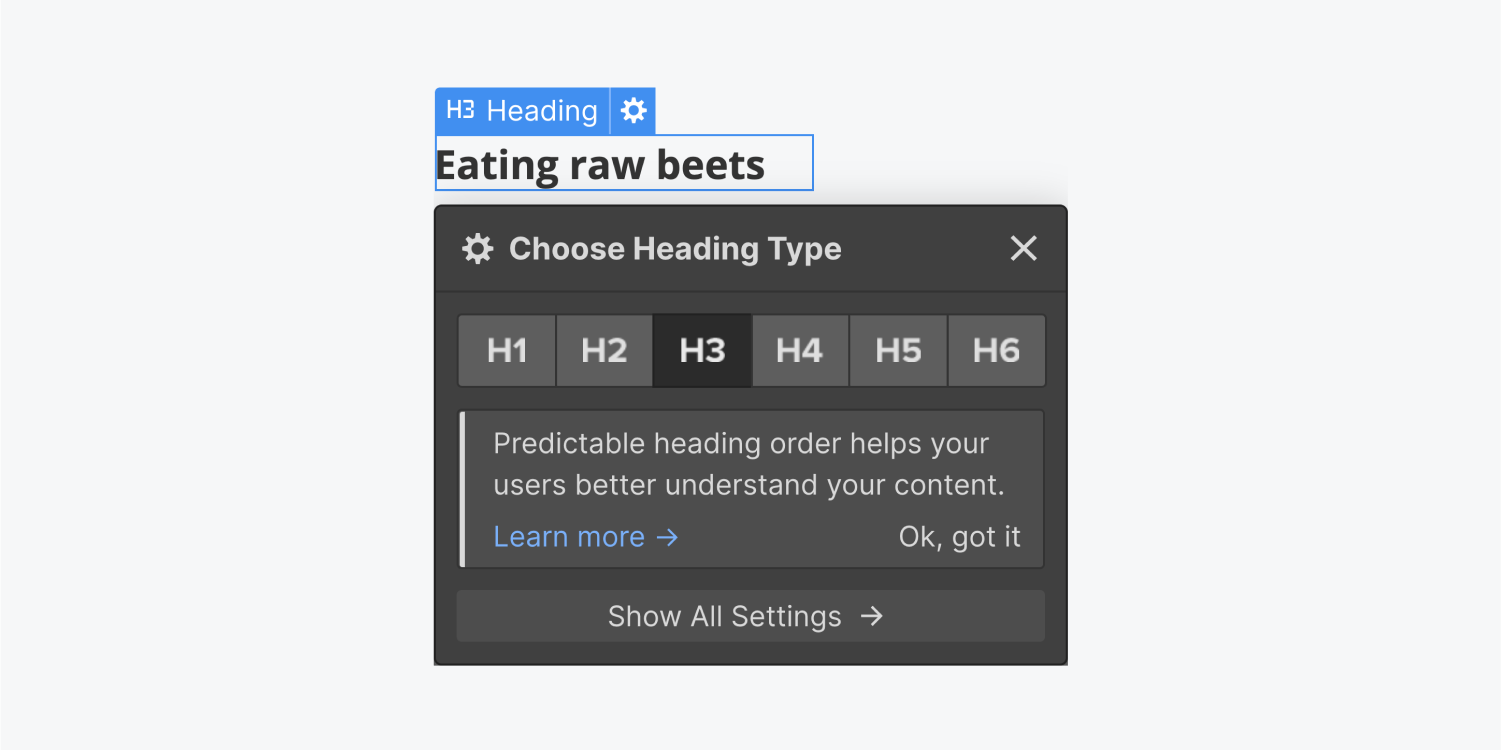Choose the H5 heading level

(897, 350)
